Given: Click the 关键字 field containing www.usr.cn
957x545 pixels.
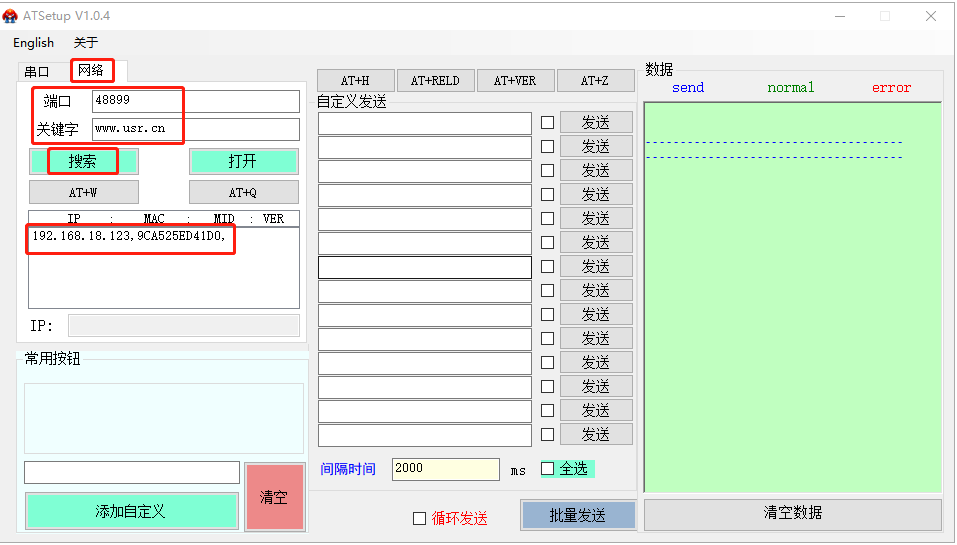Looking at the screenshot, I should point(195,129).
